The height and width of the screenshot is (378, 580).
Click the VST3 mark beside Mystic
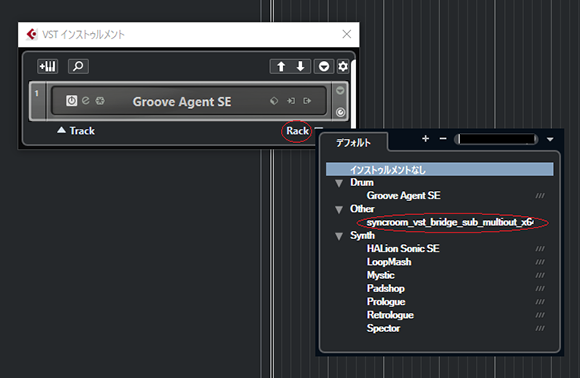540,275
